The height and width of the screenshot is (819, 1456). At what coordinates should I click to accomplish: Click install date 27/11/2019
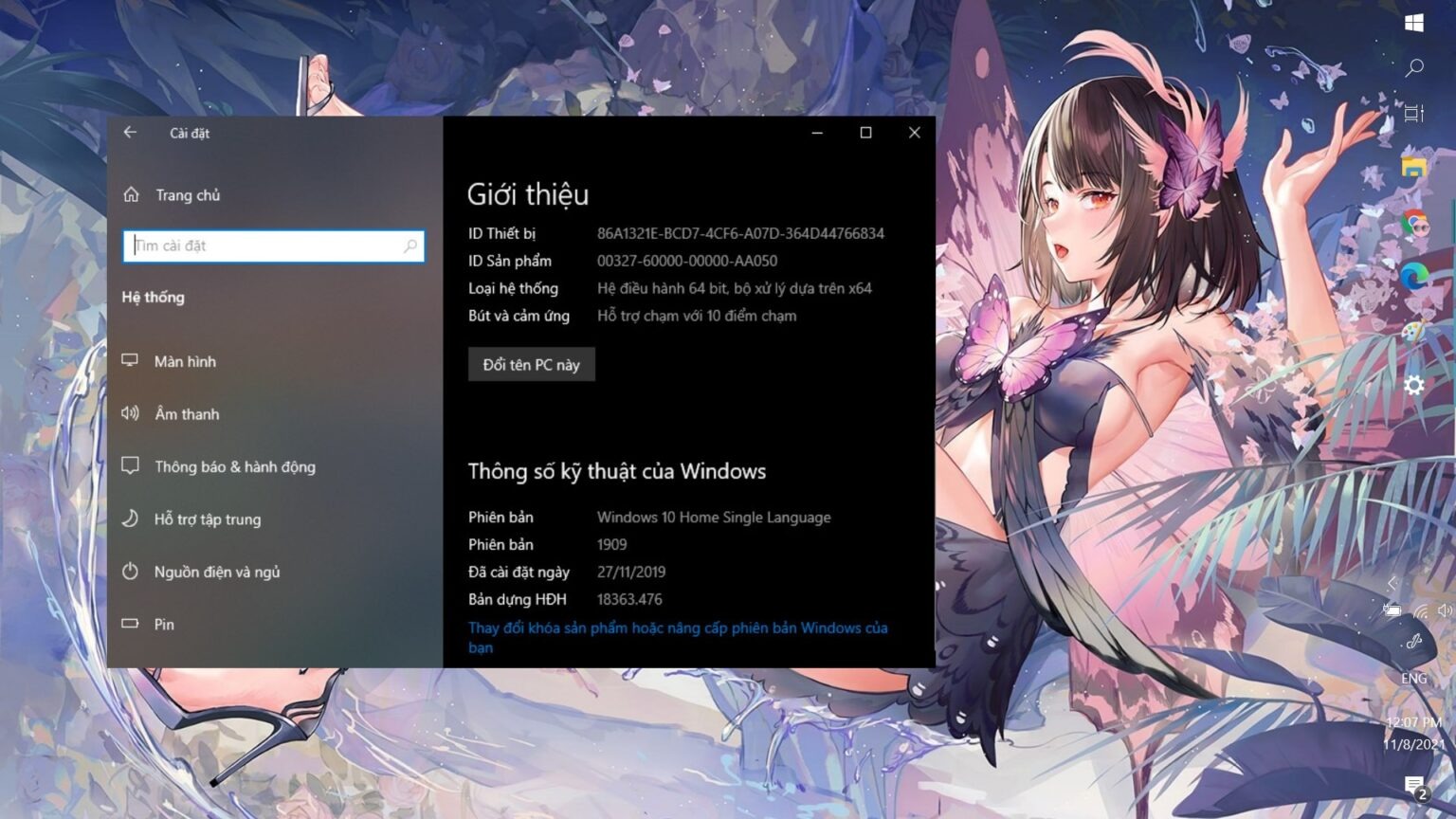tap(631, 572)
